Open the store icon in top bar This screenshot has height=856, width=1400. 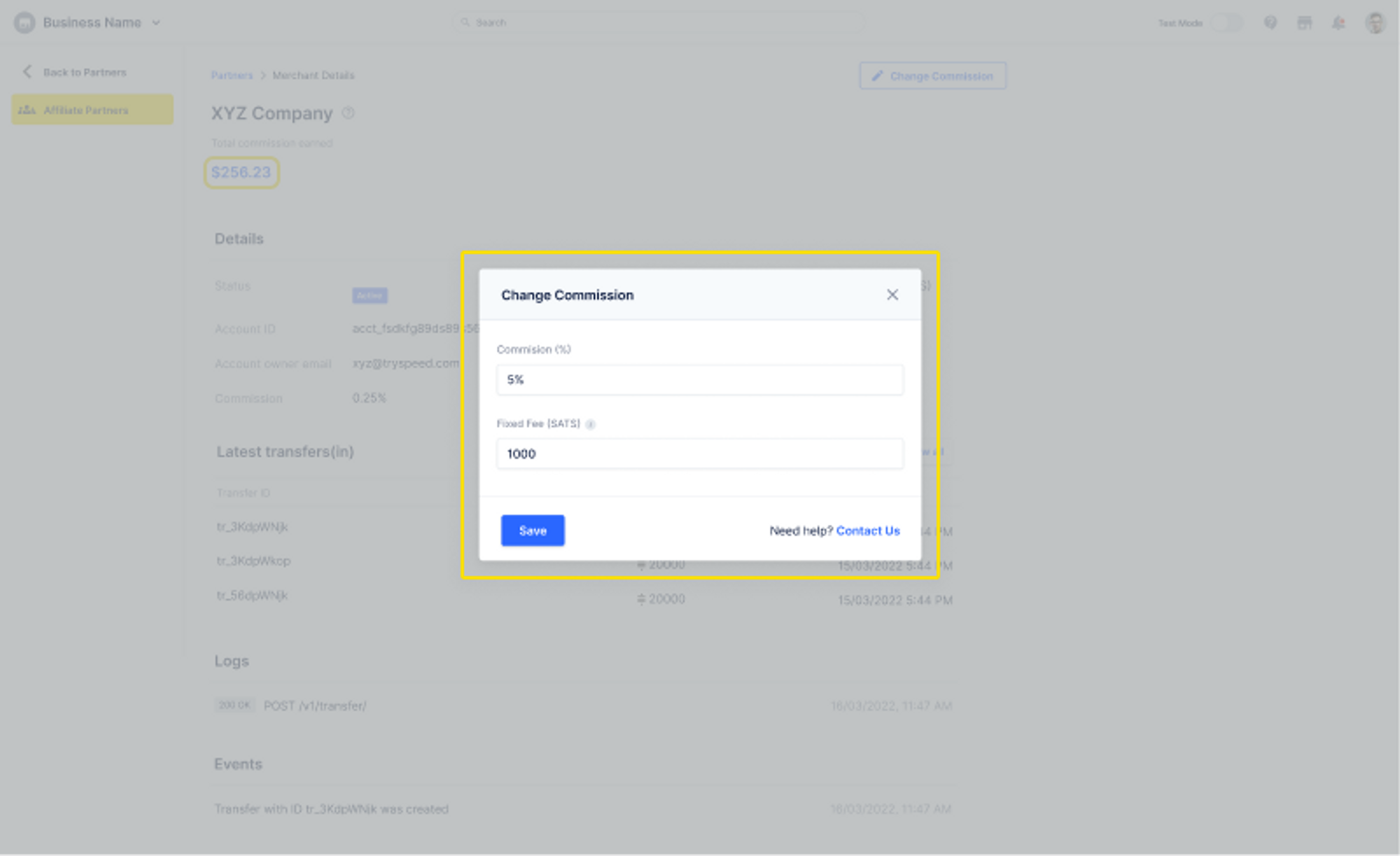click(1304, 23)
